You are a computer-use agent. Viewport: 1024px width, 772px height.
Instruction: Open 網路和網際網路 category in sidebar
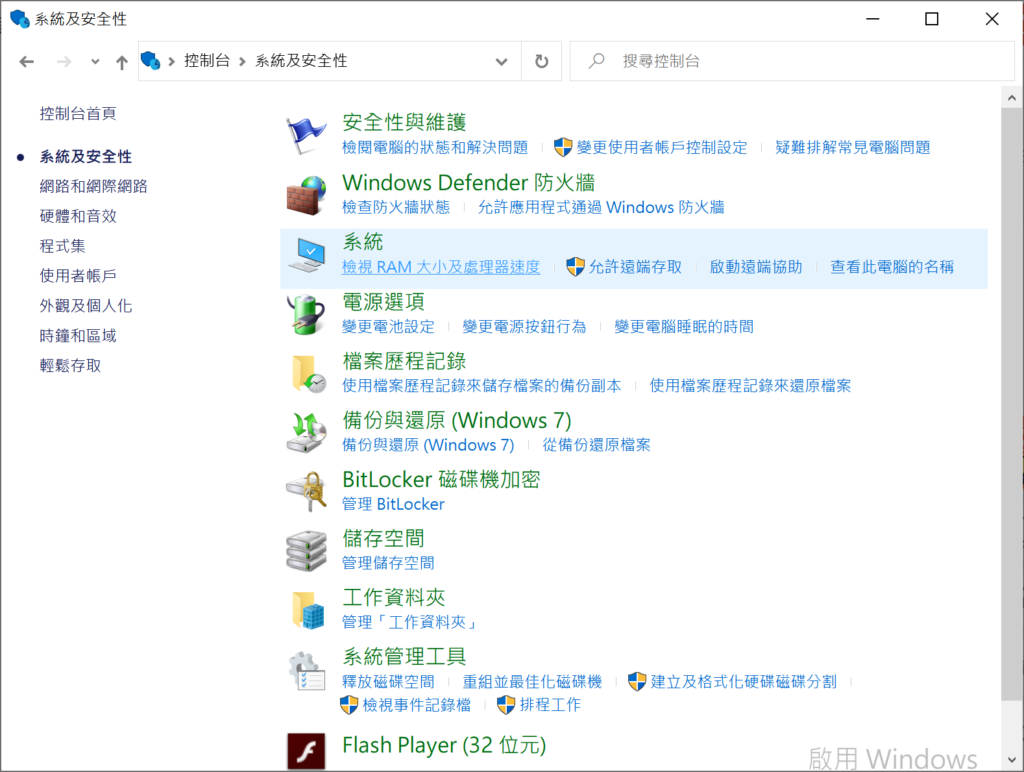93,186
